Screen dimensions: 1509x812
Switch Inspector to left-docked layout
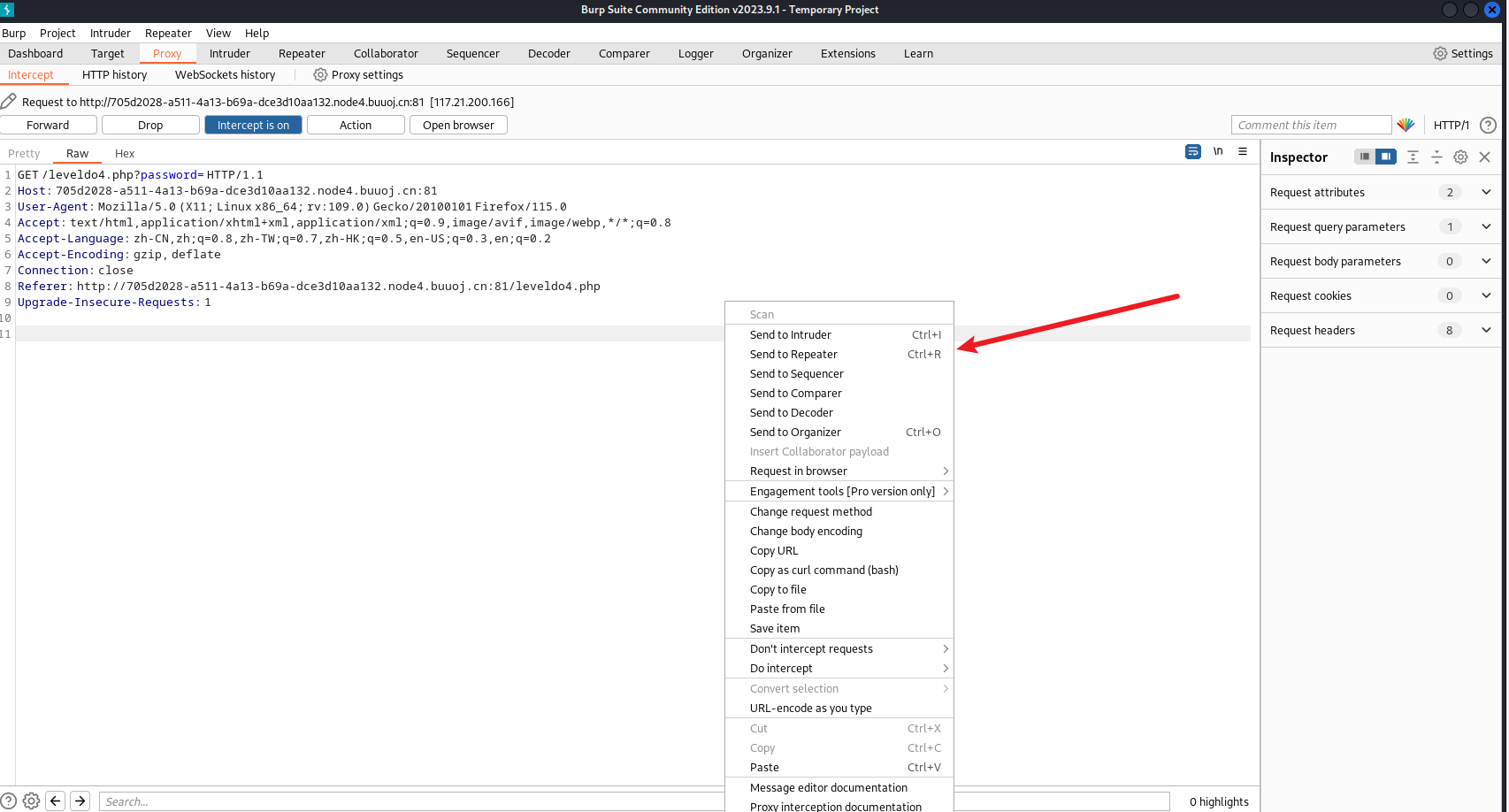coord(1365,157)
